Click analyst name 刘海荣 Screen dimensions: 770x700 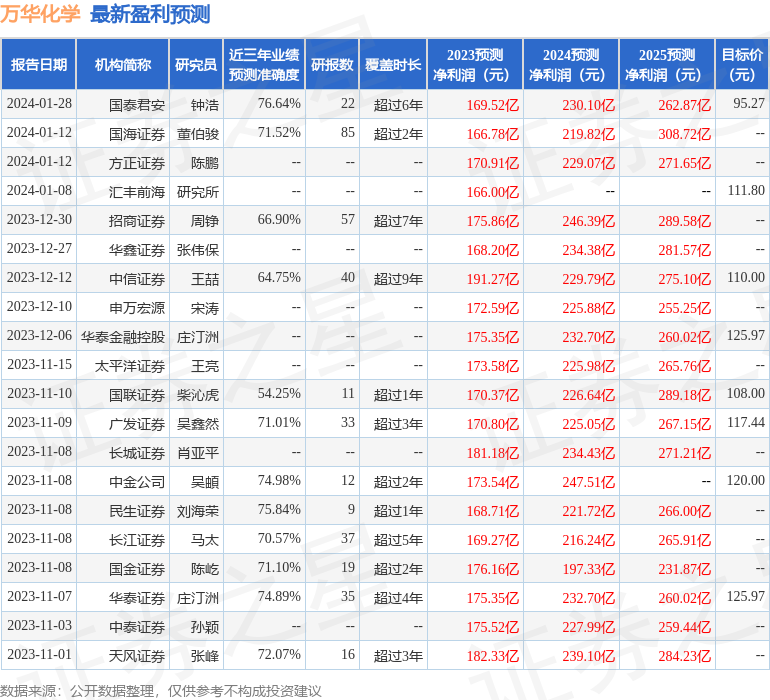(x=198, y=510)
